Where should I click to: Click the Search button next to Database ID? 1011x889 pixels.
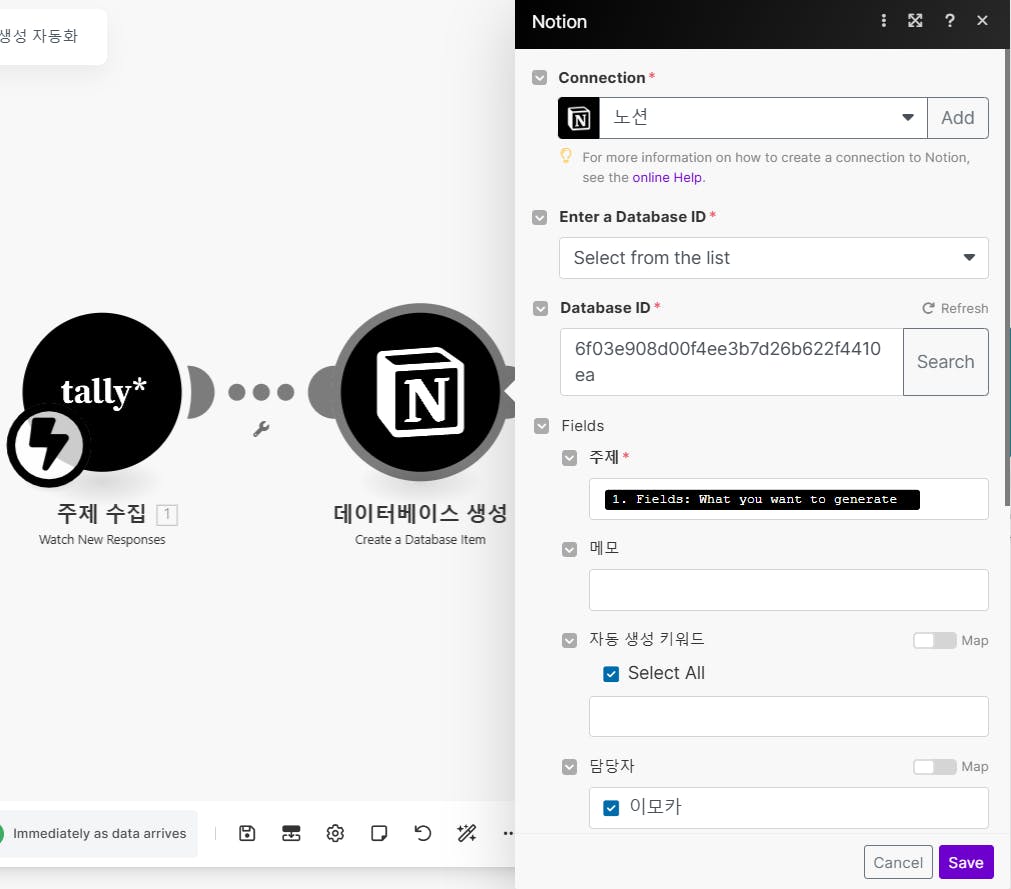coord(945,362)
